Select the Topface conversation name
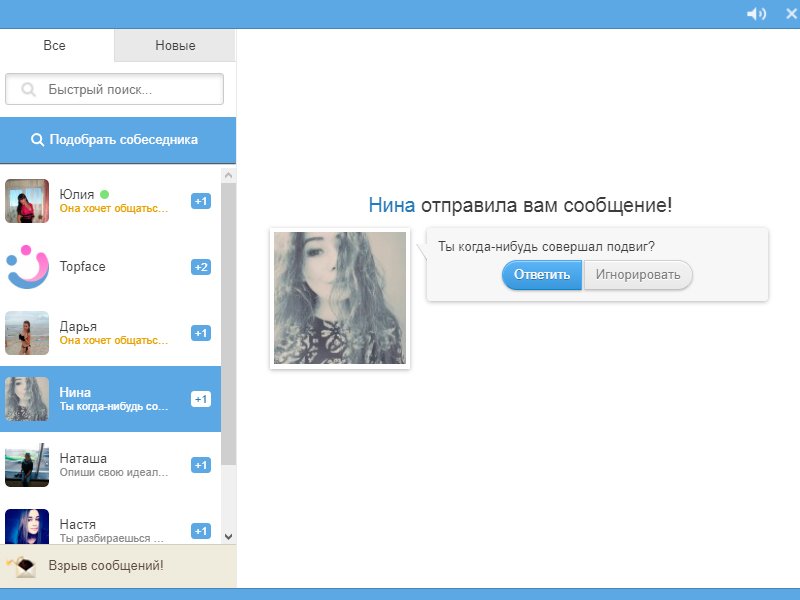The image size is (800, 600). click(x=82, y=266)
